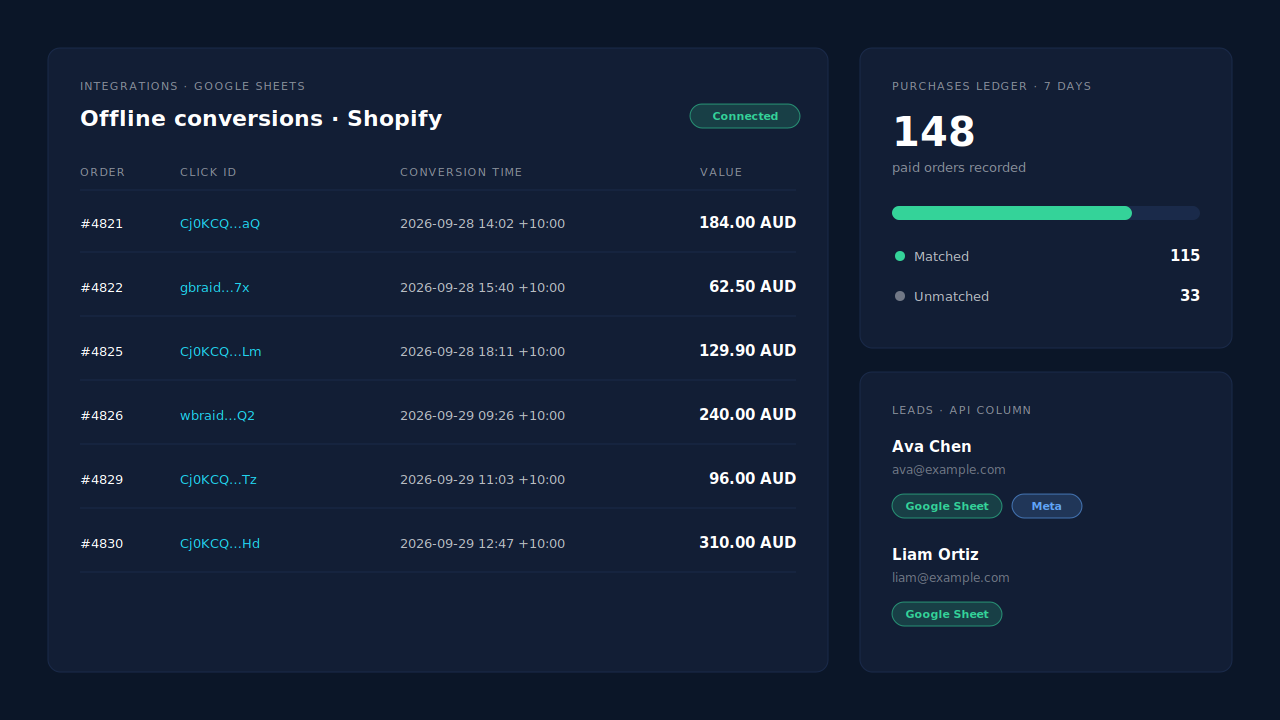The height and width of the screenshot is (720, 1280).
Task: Click Liam Ortiz's Google Sheet tag
Action: [x=947, y=614]
